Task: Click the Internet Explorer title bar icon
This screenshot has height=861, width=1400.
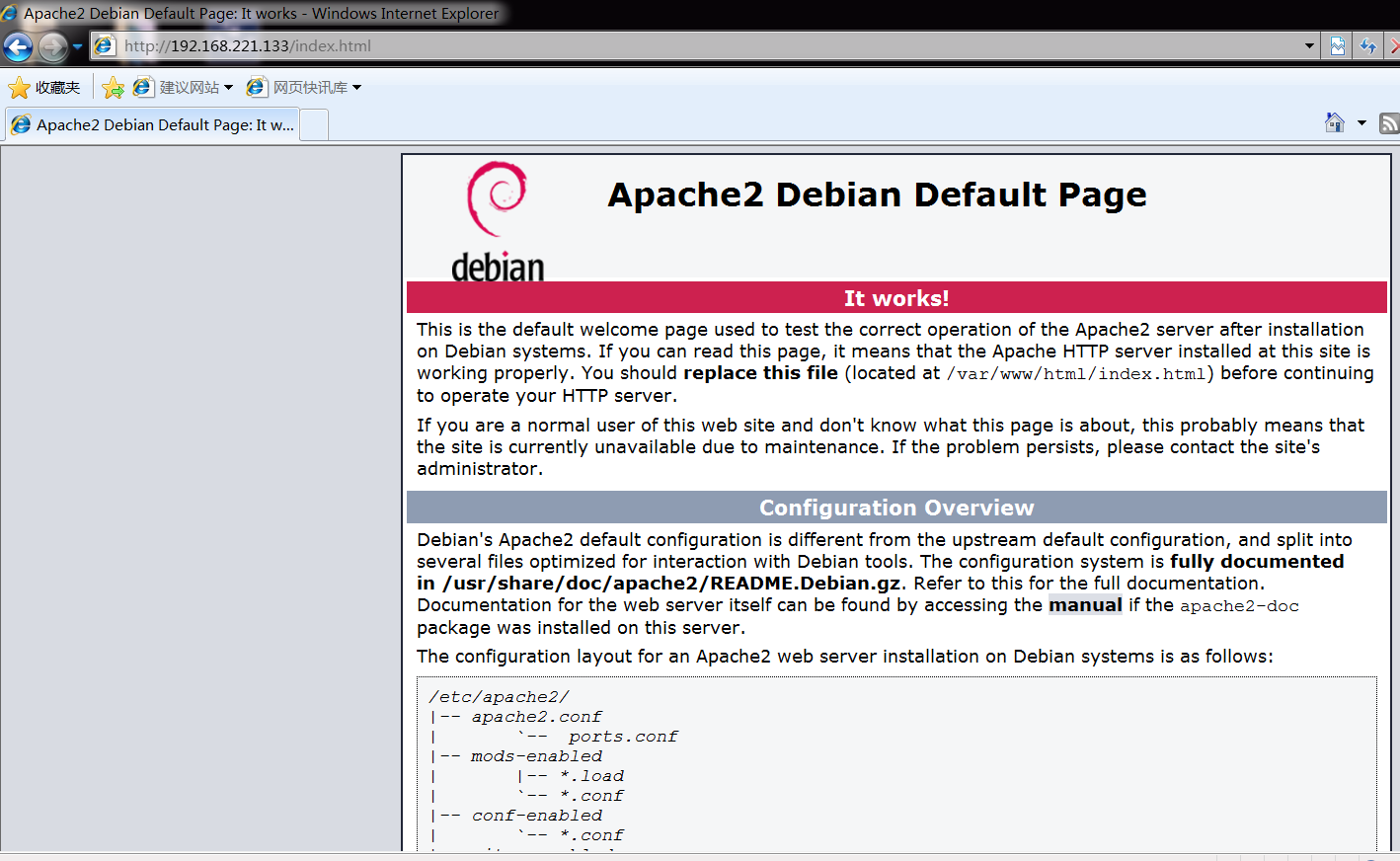Action: click(x=10, y=13)
